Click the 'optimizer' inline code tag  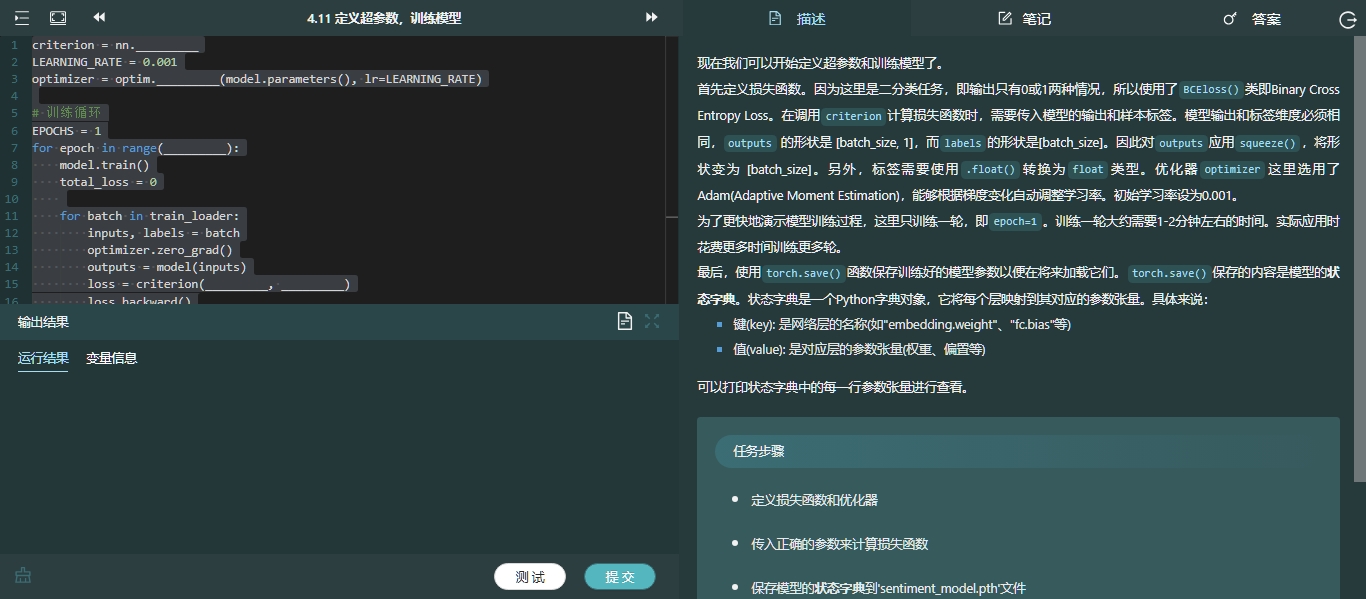[x=1232, y=170]
